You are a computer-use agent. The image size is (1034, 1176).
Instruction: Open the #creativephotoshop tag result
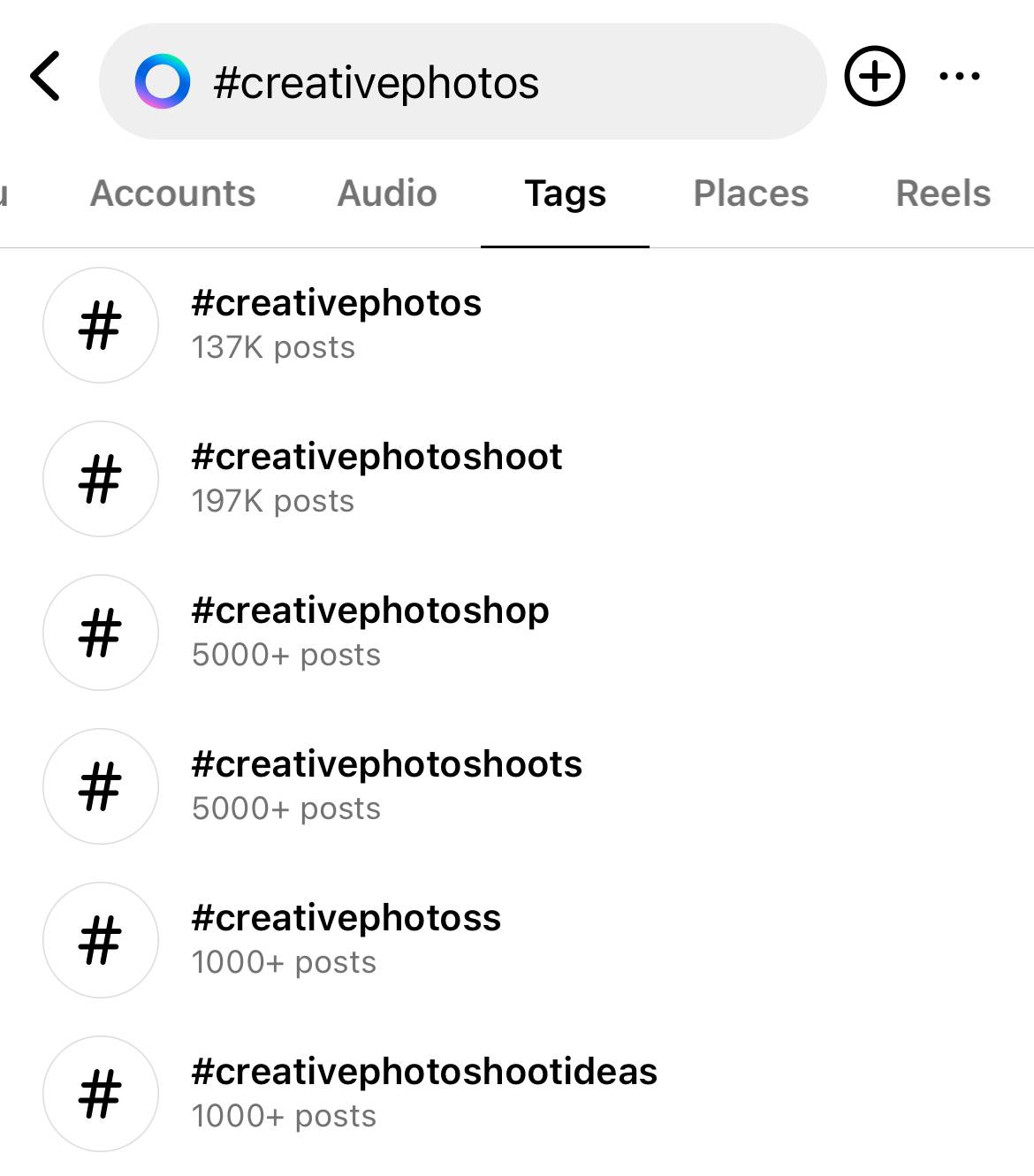point(517,633)
